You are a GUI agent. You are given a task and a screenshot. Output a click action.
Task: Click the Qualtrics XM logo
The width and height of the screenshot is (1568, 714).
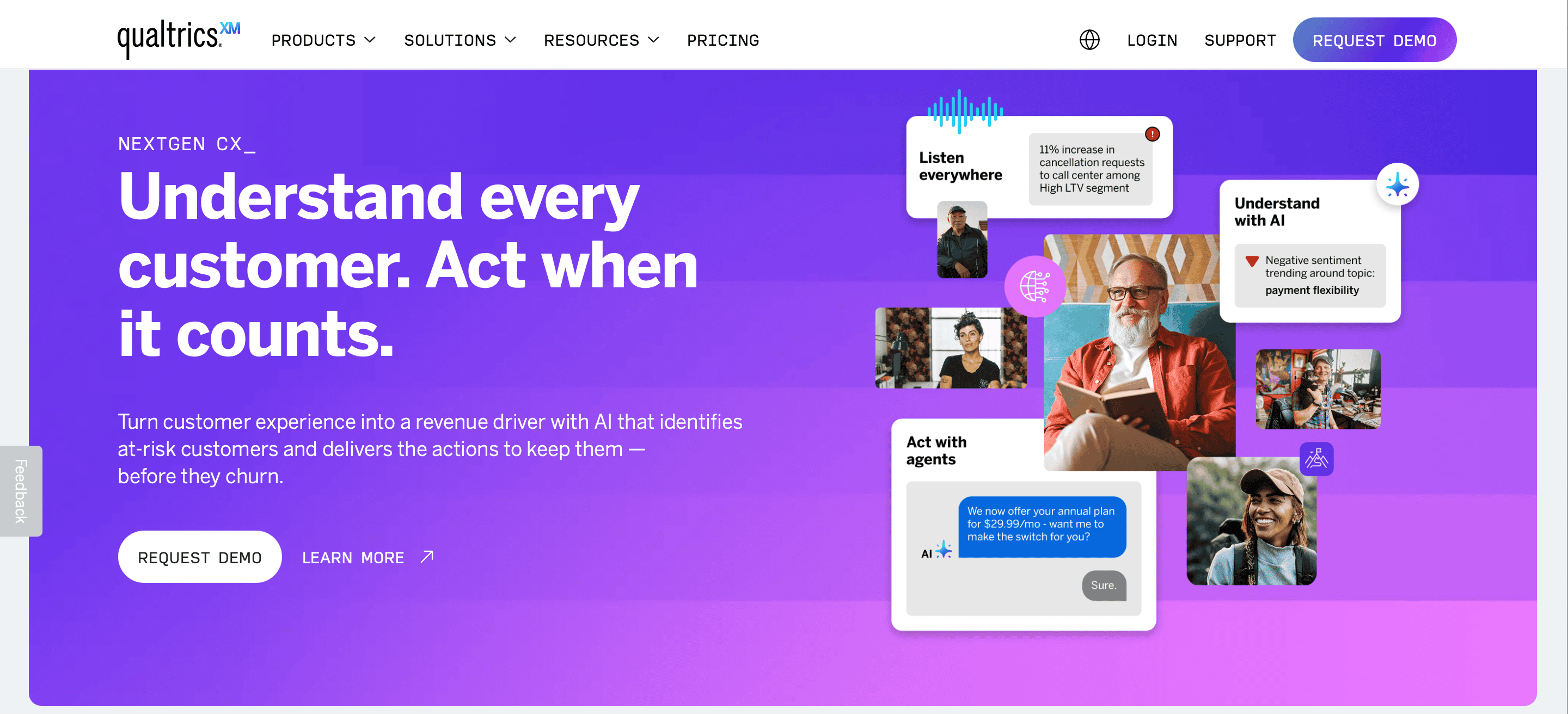click(x=179, y=40)
